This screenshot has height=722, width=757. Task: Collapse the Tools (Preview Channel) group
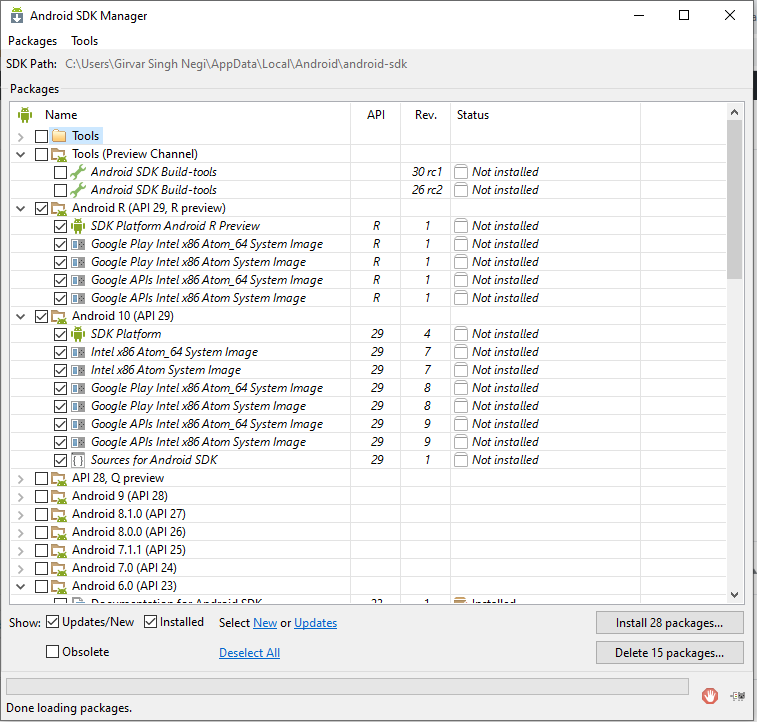[x=21, y=155]
